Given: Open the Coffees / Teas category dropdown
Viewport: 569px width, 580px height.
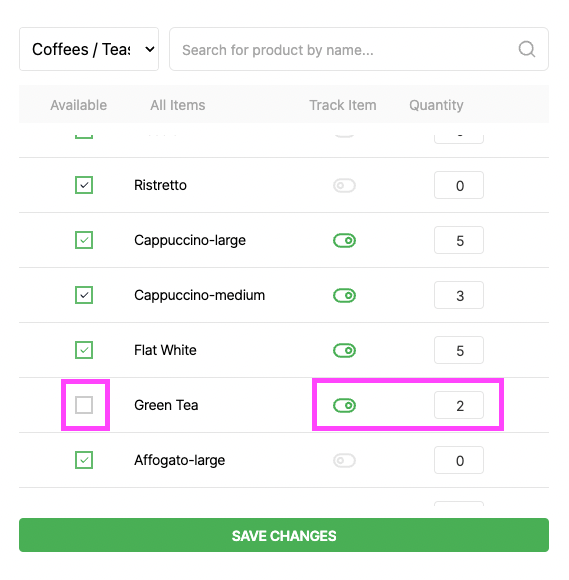Looking at the screenshot, I should point(89,49).
